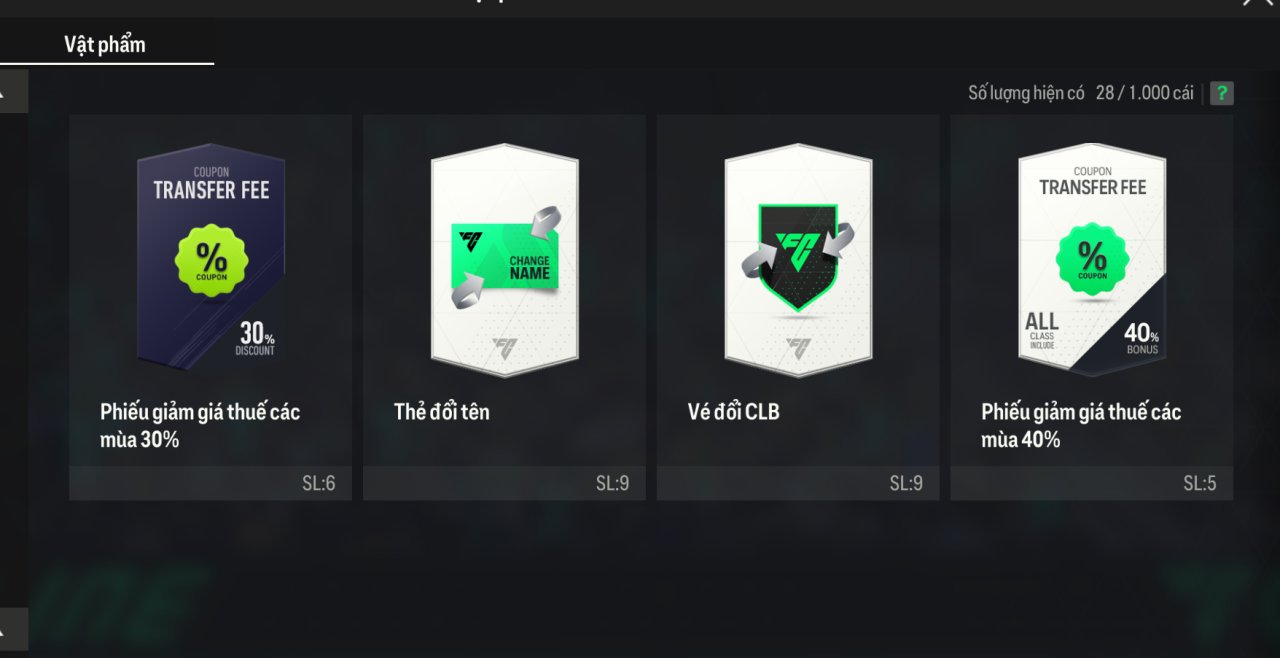Click the green question mark help icon
The image size is (1280, 658).
[x=1221, y=93]
